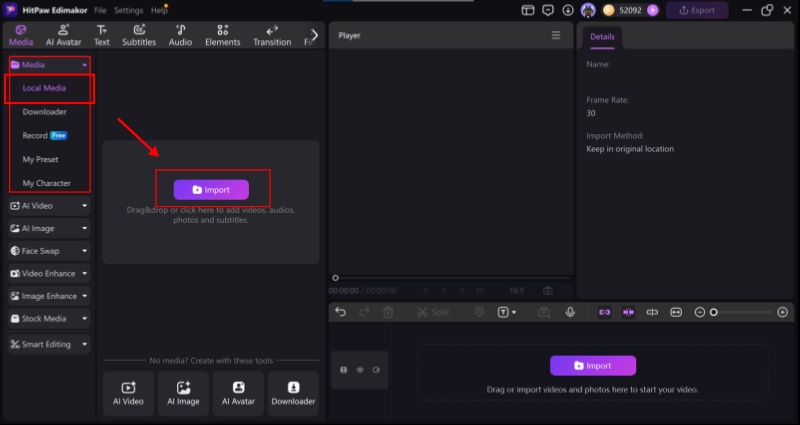The image size is (800, 425).
Task: Delete the selected clip with trash icon
Action: click(x=388, y=312)
